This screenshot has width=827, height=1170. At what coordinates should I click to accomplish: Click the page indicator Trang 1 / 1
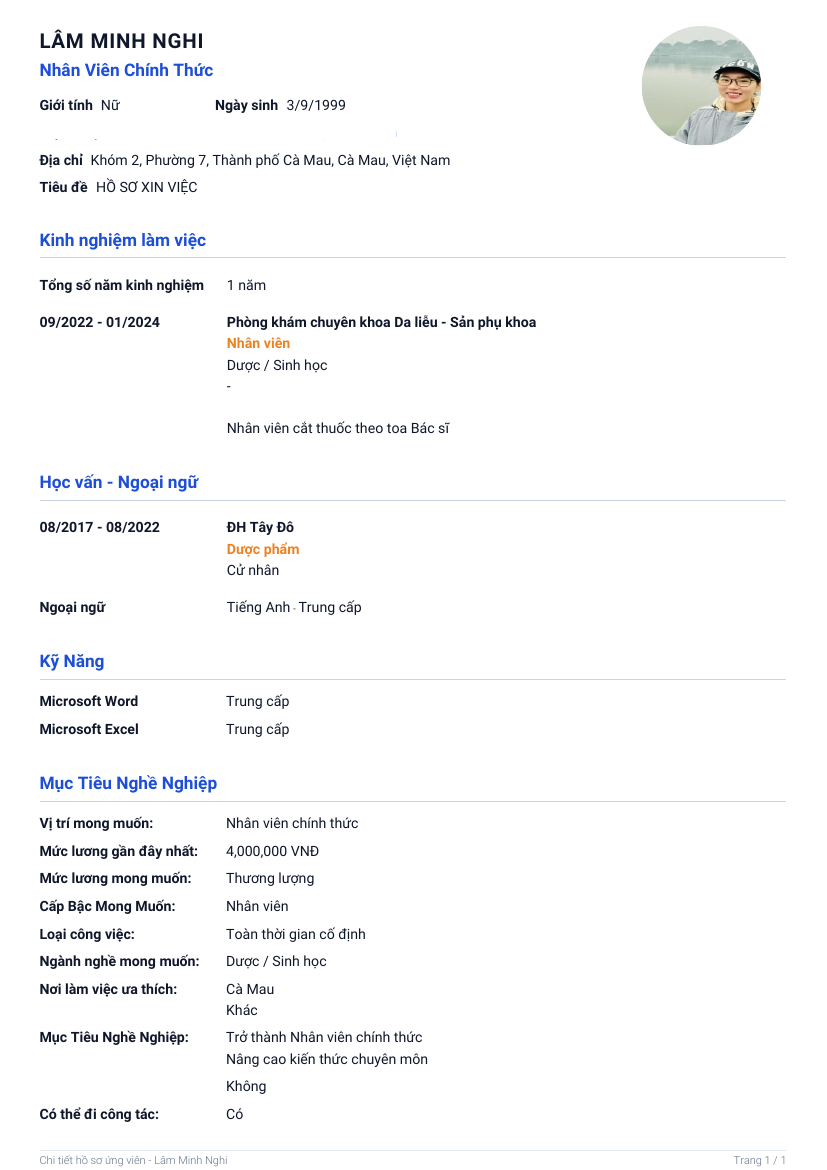coord(759,1160)
